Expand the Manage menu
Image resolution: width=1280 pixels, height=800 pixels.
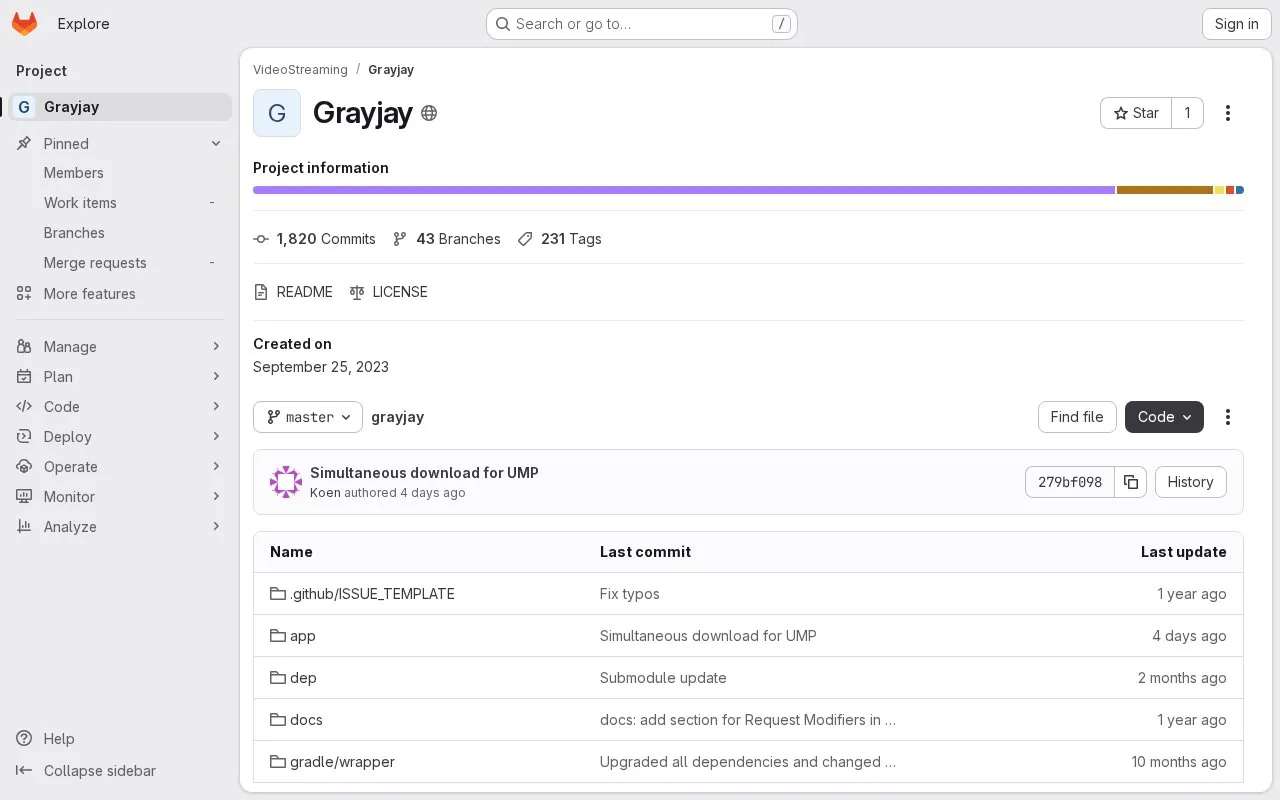(x=120, y=347)
